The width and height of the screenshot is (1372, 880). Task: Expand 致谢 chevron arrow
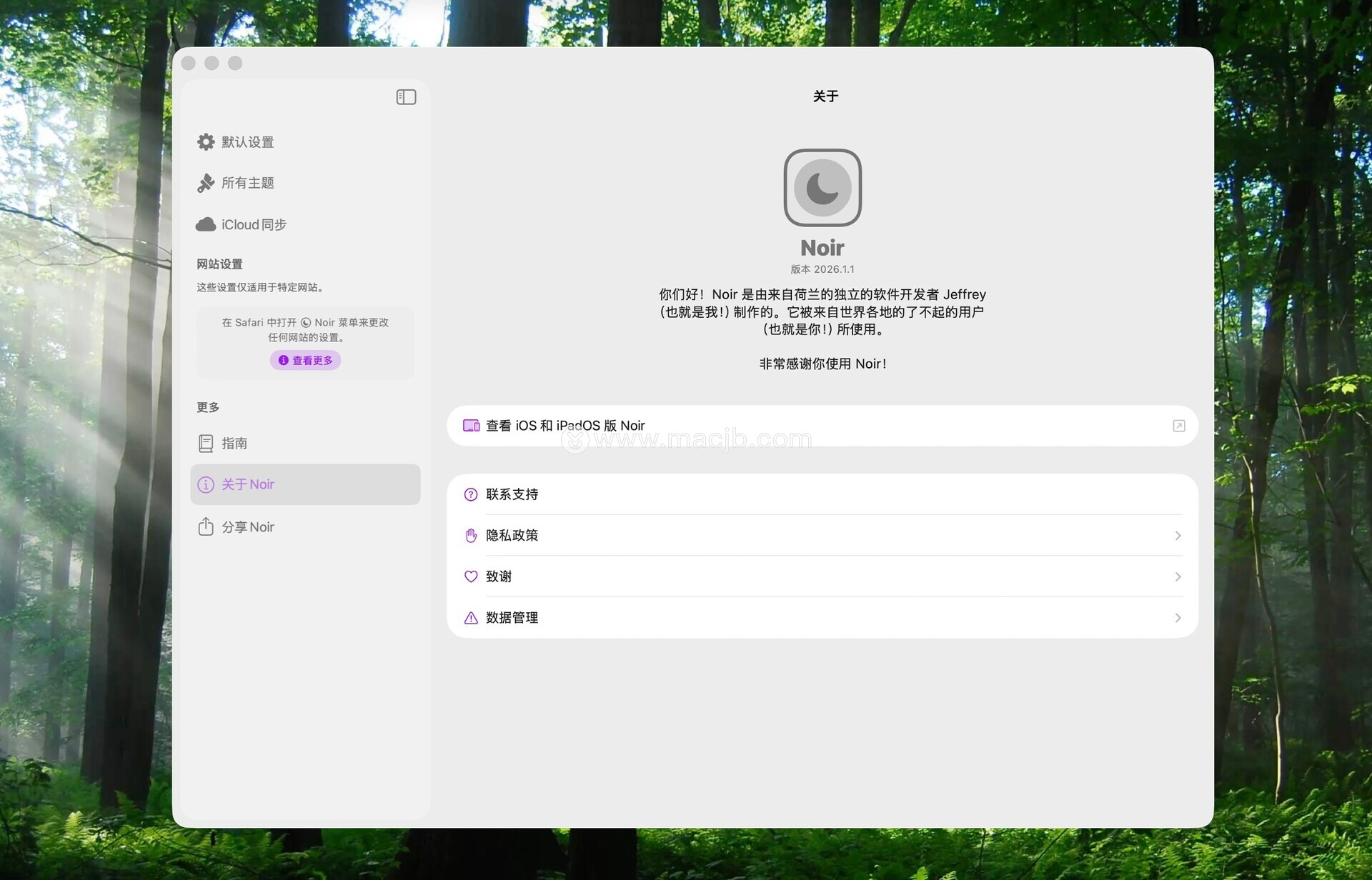[x=1178, y=577]
